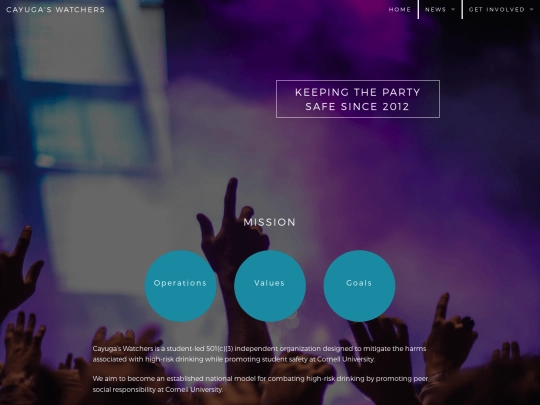Expand the Get Involved dropdown arrow

click(531, 9)
